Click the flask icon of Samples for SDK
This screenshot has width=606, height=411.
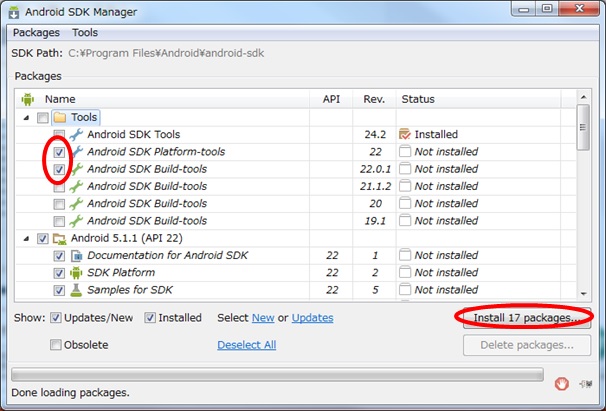coord(76,290)
